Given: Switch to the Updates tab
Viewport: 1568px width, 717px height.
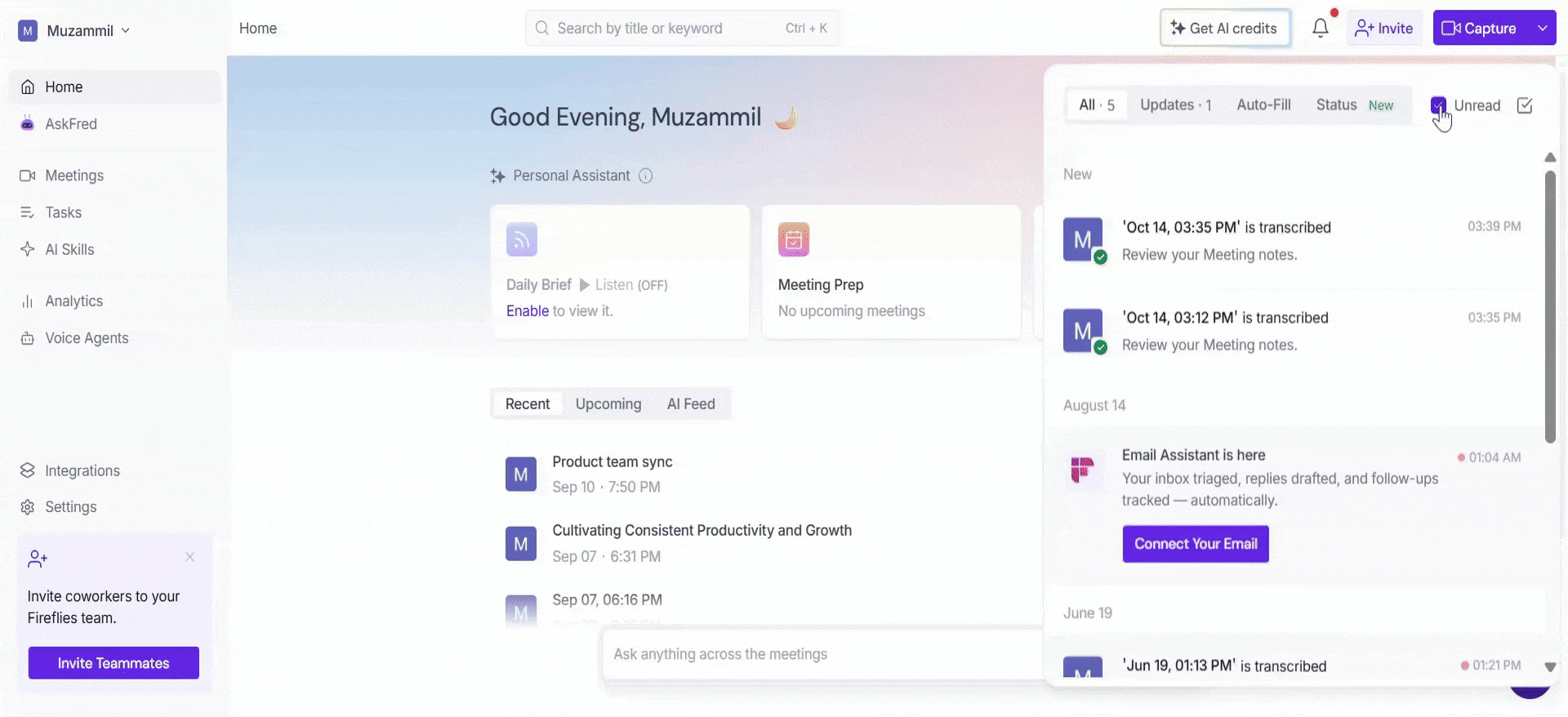Looking at the screenshot, I should [x=1175, y=105].
